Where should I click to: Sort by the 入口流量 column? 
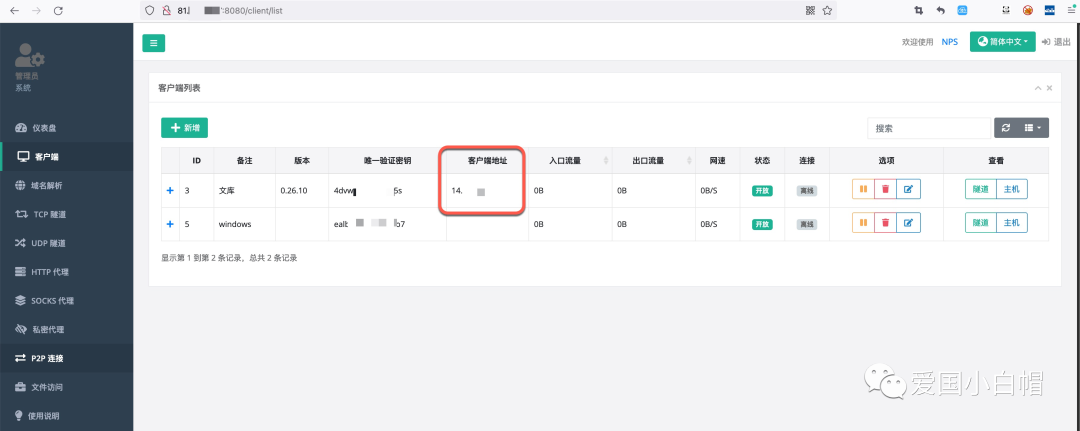pyautogui.click(x=570, y=160)
